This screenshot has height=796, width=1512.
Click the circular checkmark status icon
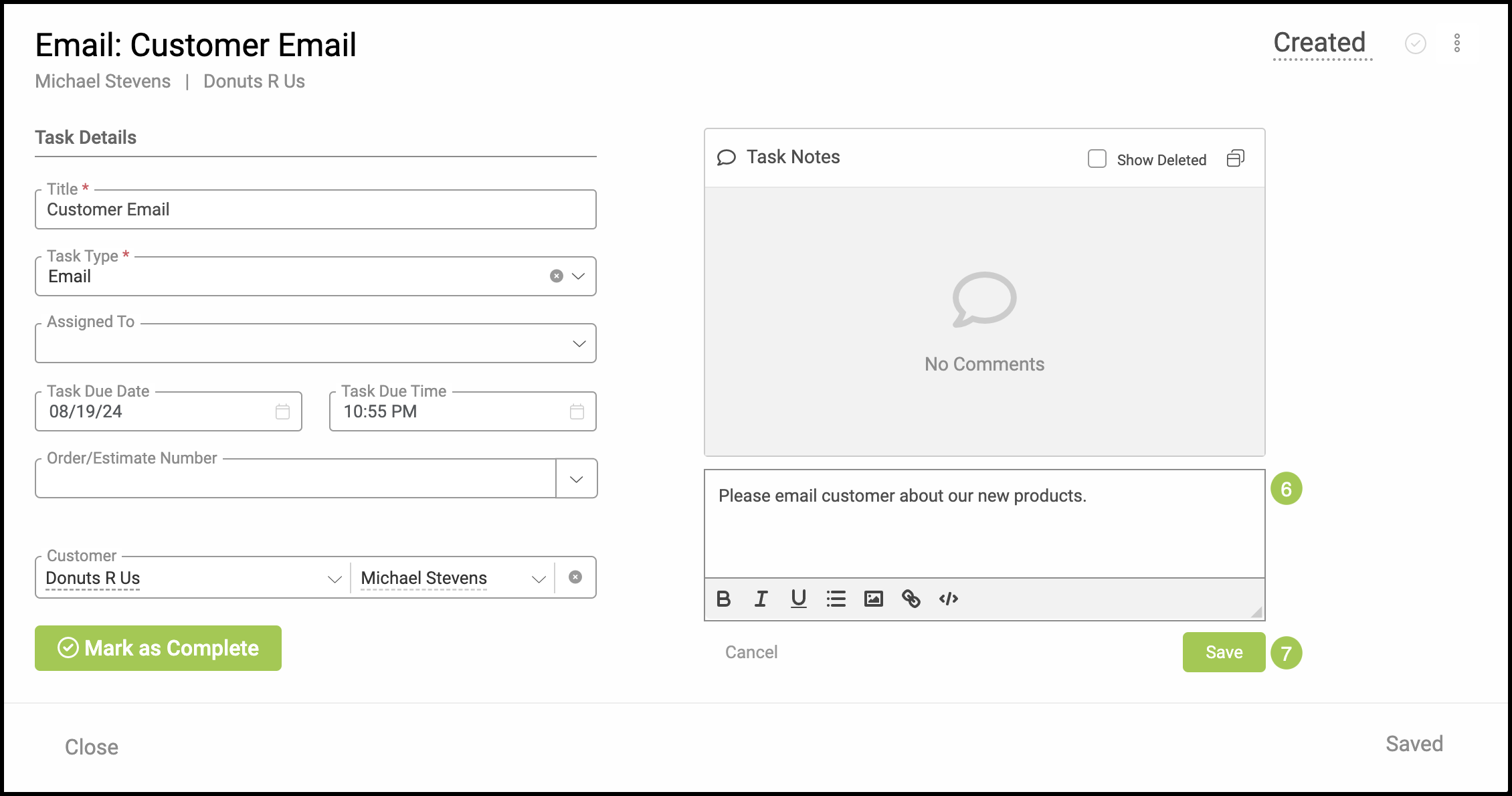tap(1415, 43)
